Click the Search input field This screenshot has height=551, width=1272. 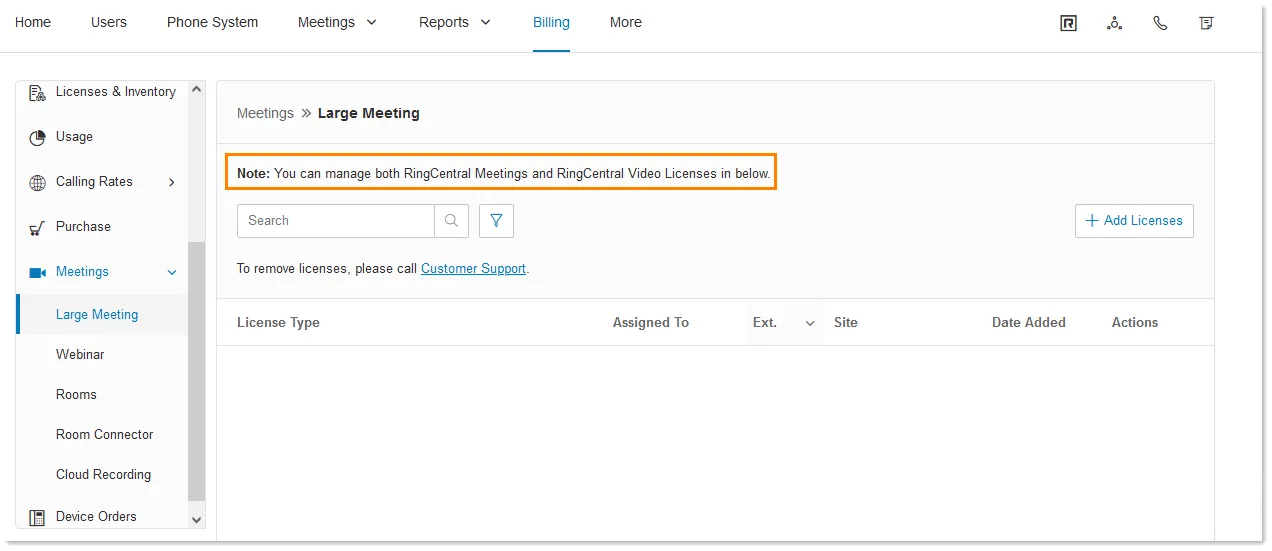[x=336, y=221]
